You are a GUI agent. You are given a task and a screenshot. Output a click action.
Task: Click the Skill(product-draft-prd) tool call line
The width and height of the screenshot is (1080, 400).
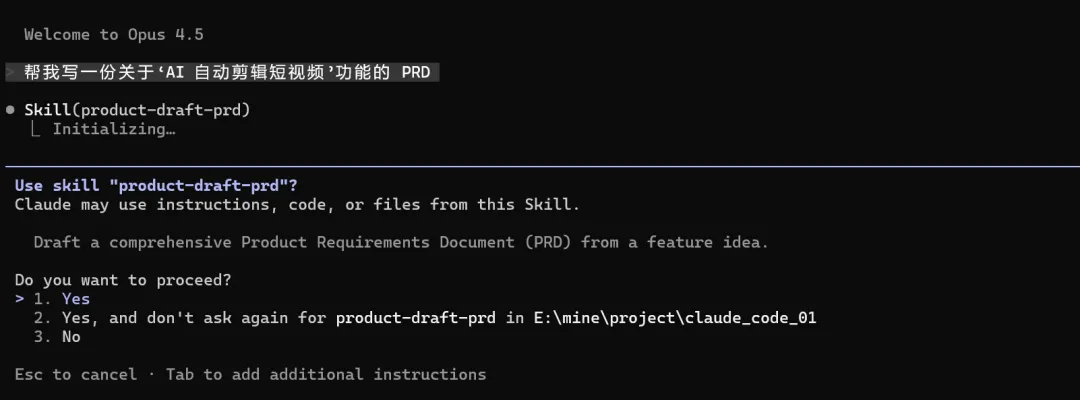(x=137, y=109)
